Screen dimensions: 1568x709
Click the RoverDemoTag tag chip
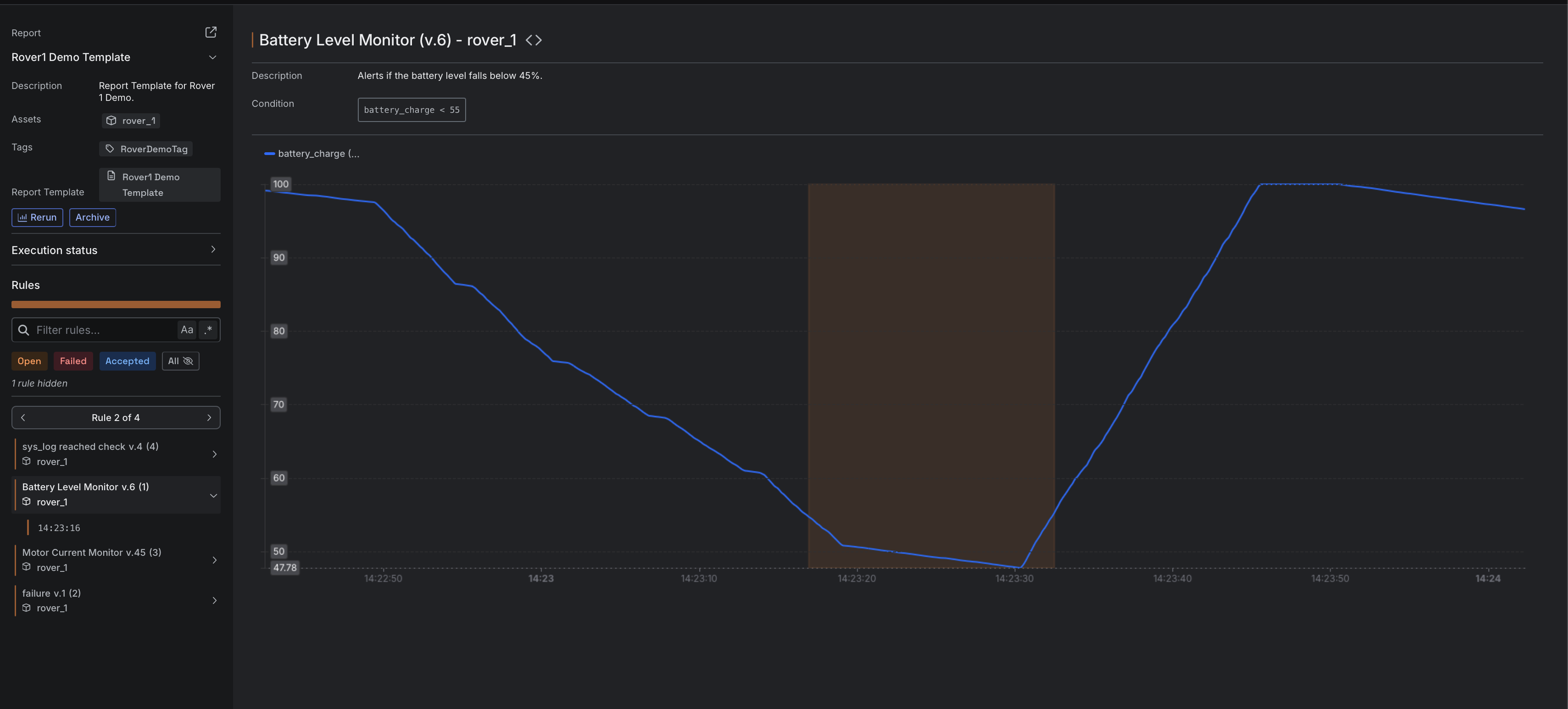(146, 149)
